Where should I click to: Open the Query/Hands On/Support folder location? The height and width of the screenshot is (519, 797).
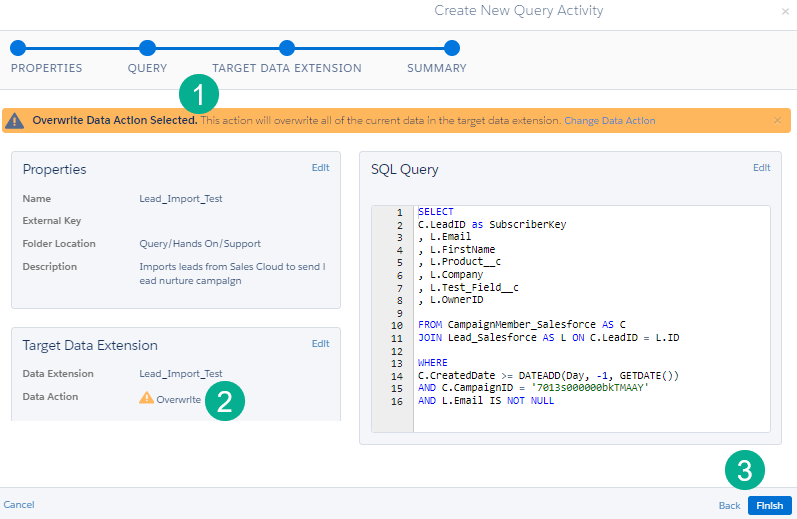pyautogui.click(x=200, y=243)
